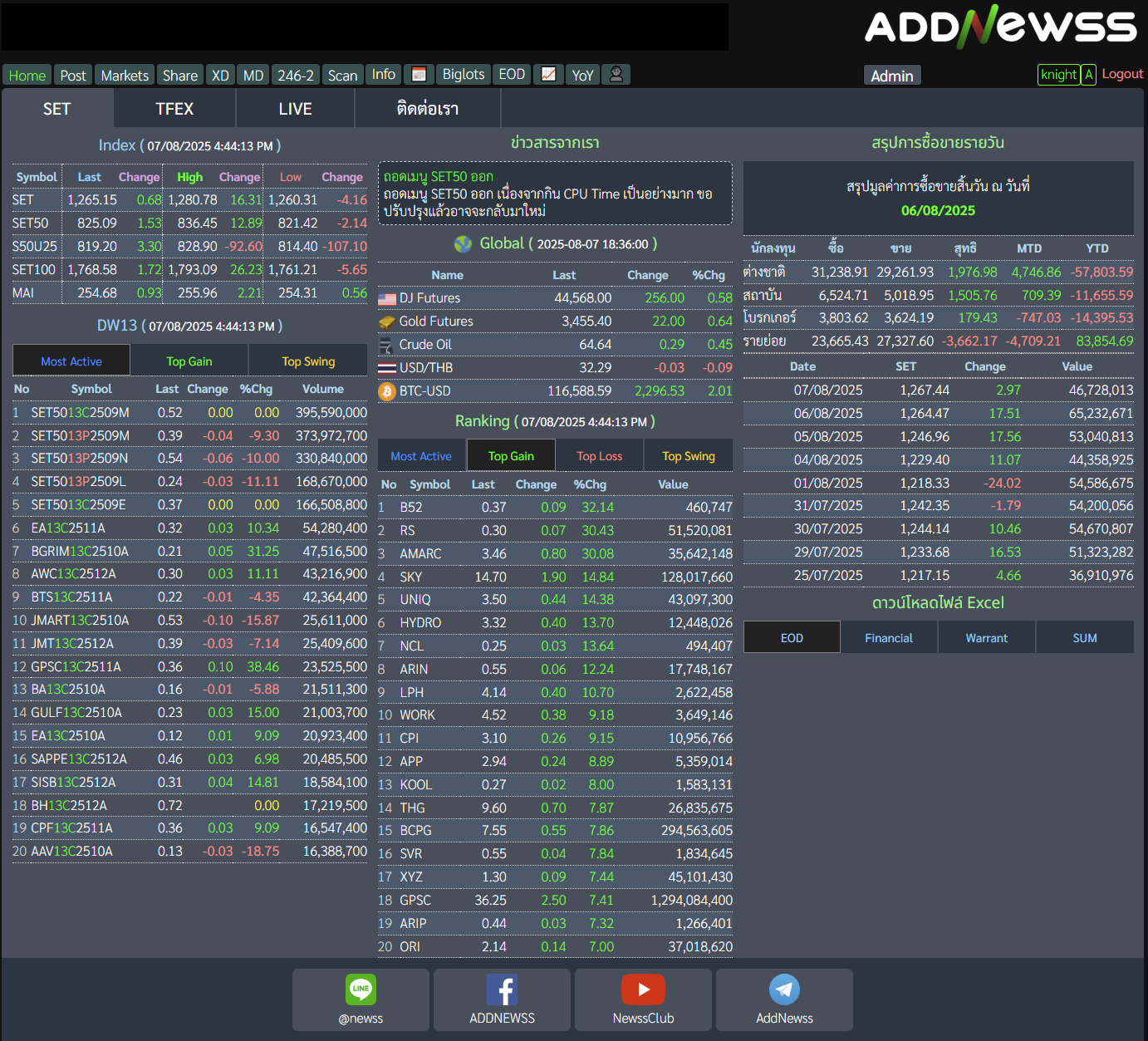The height and width of the screenshot is (1041, 1148).
Task: Click the SET50 index row
Action: (189, 223)
